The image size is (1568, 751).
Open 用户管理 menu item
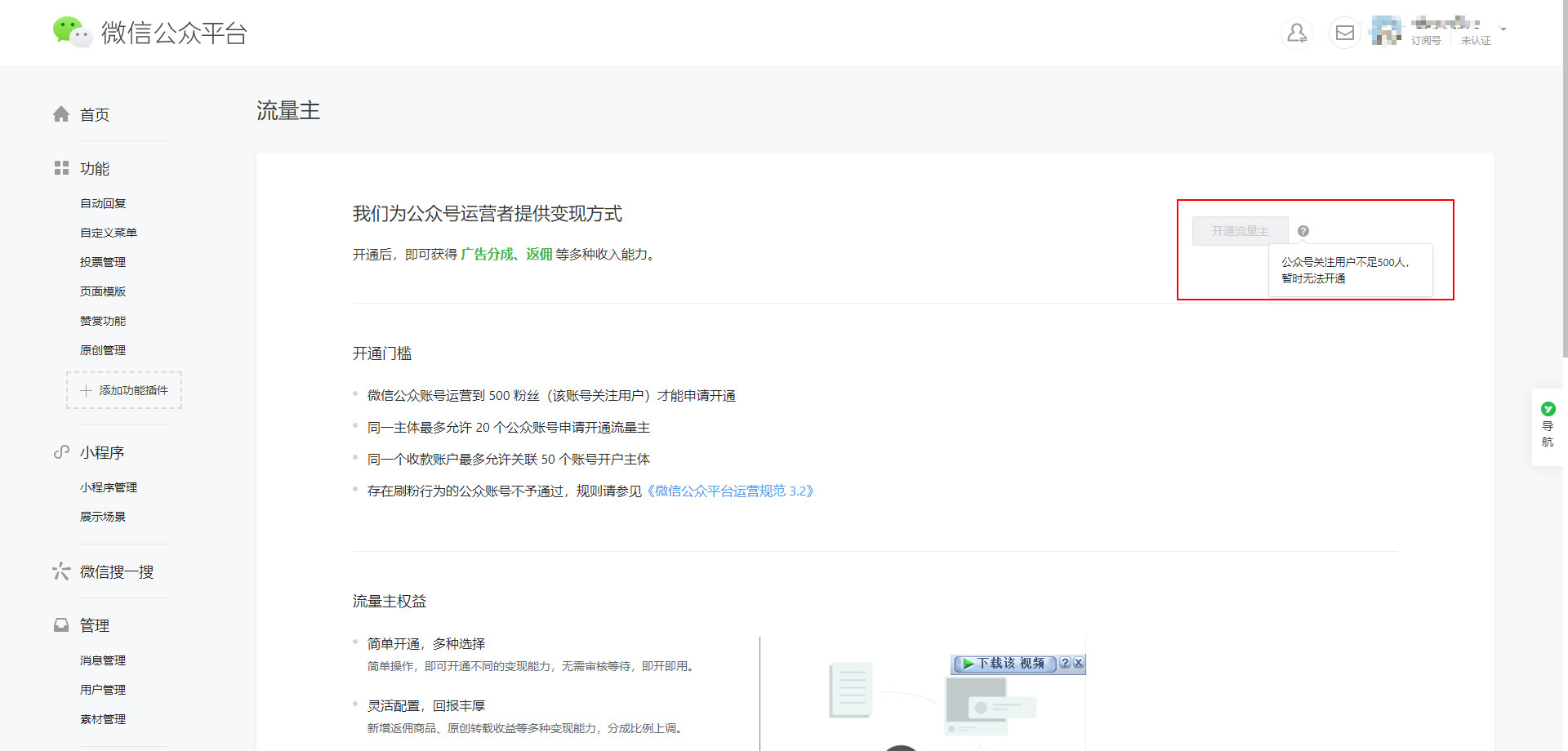(x=103, y=690)
